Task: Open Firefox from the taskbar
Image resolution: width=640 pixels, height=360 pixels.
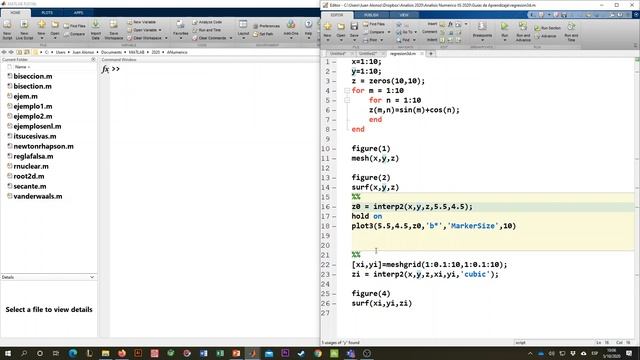Action: pyautogui.click(x=122, y=353)
